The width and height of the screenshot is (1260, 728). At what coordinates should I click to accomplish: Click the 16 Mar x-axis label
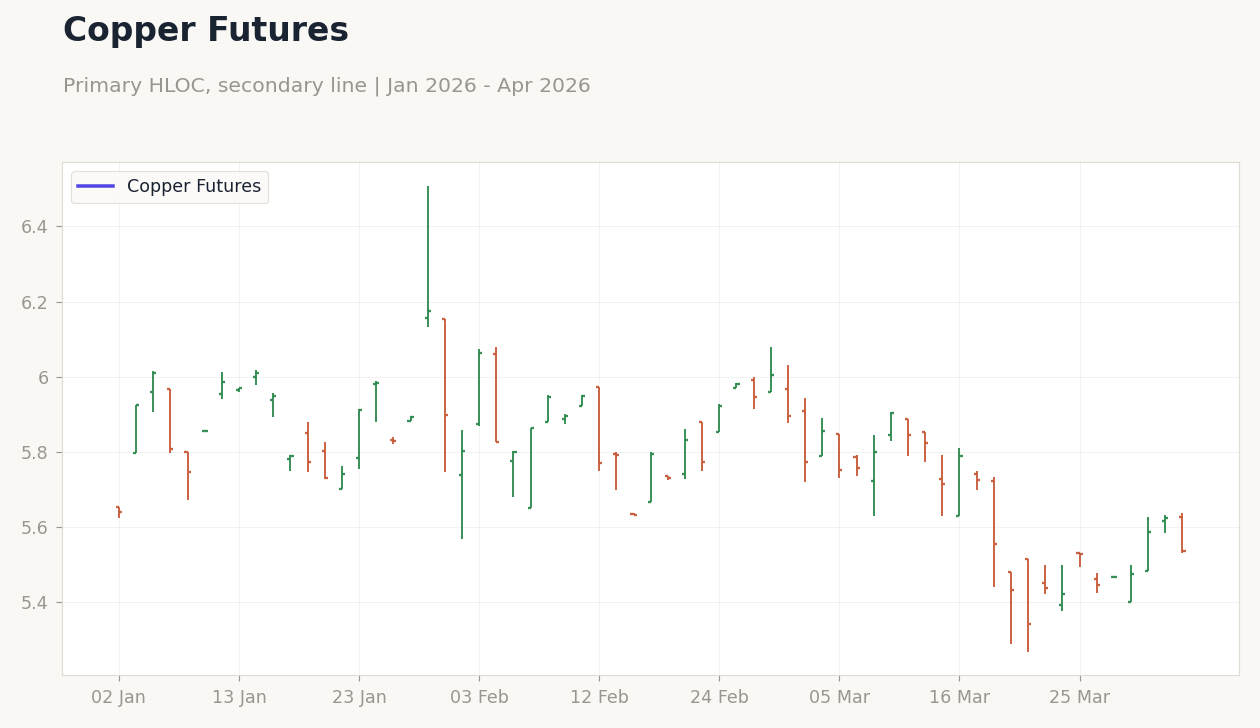(959, 698)
